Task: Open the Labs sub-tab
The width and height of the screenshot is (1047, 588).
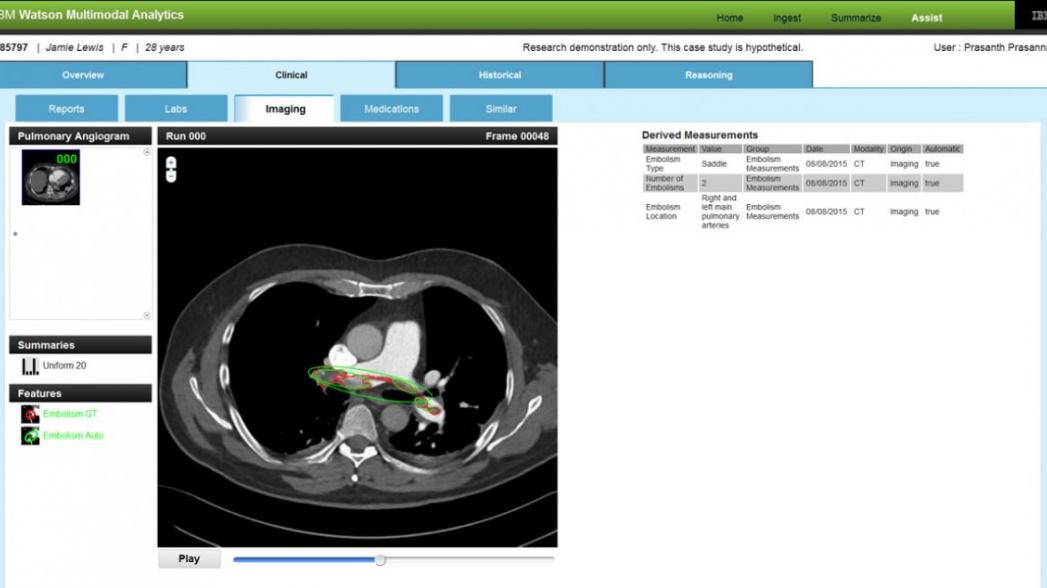Action: tap(175, 109)
